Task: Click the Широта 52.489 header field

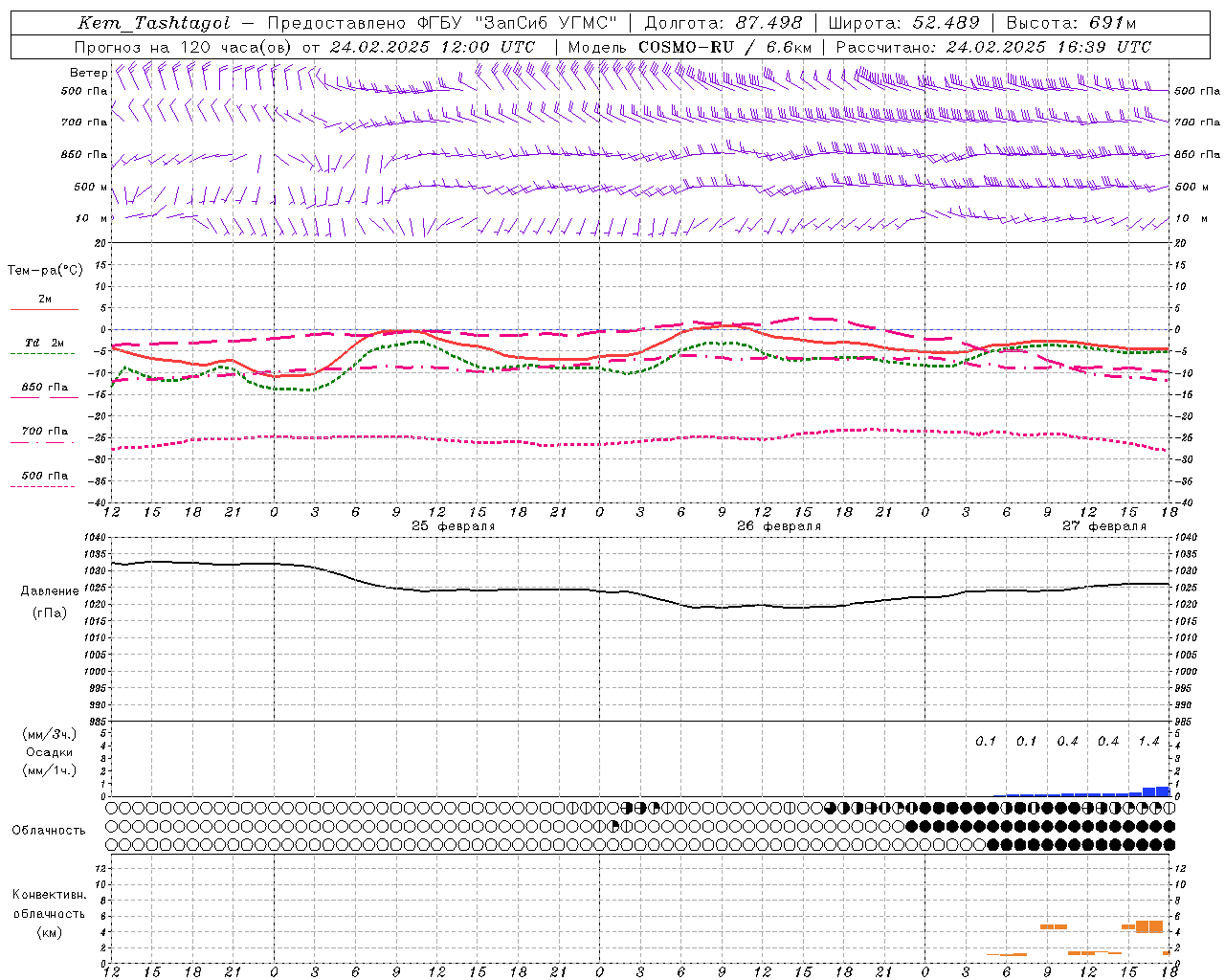Action: (903, 23)
